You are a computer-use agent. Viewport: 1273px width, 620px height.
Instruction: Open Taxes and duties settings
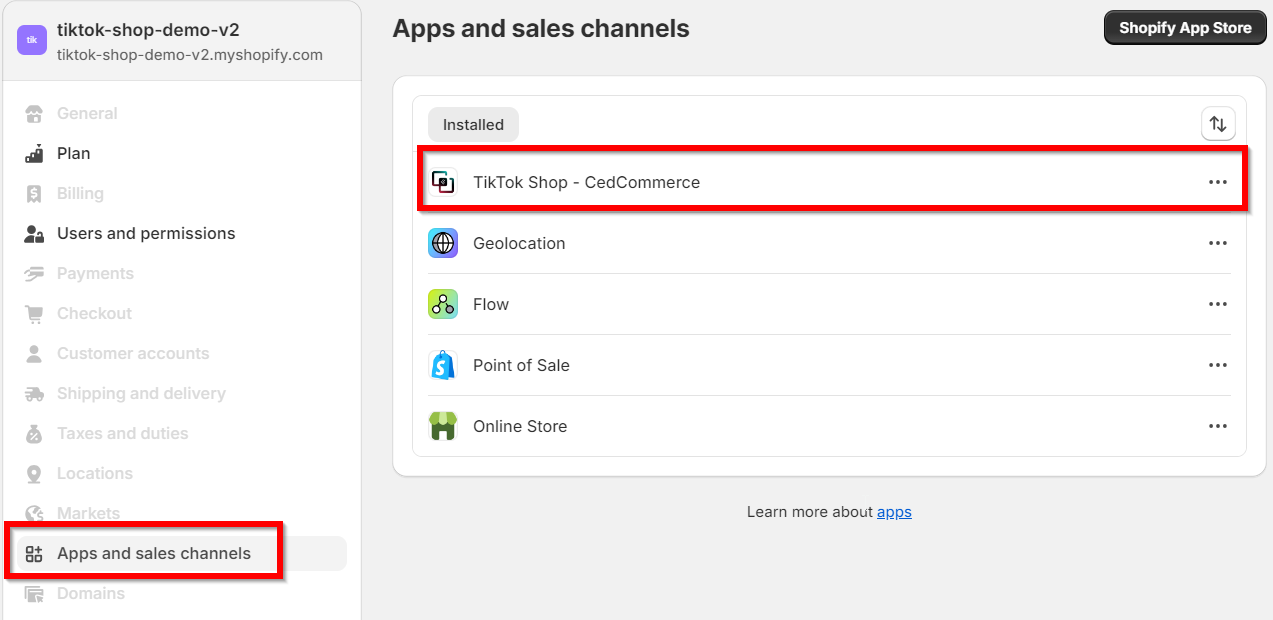(122, 433)
